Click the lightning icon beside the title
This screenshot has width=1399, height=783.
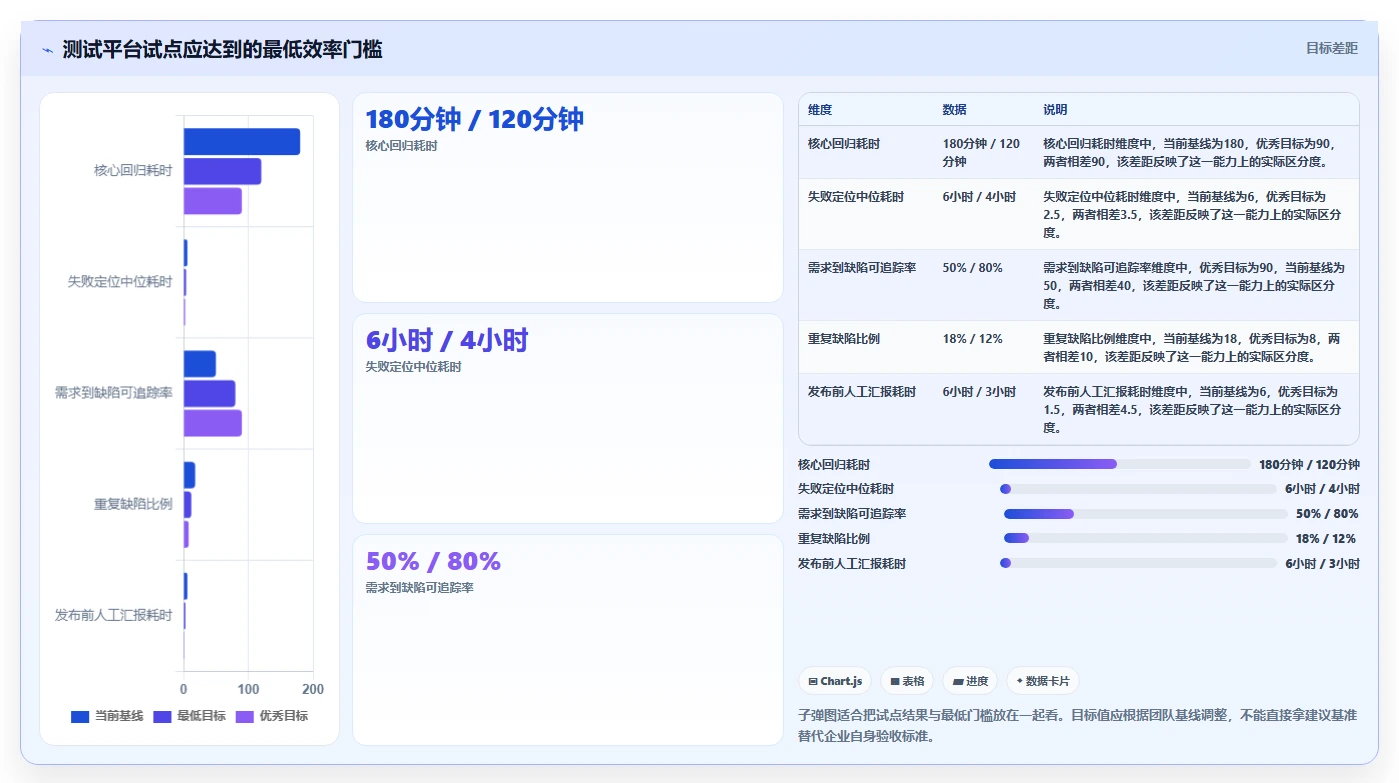(x=47, y=50)
